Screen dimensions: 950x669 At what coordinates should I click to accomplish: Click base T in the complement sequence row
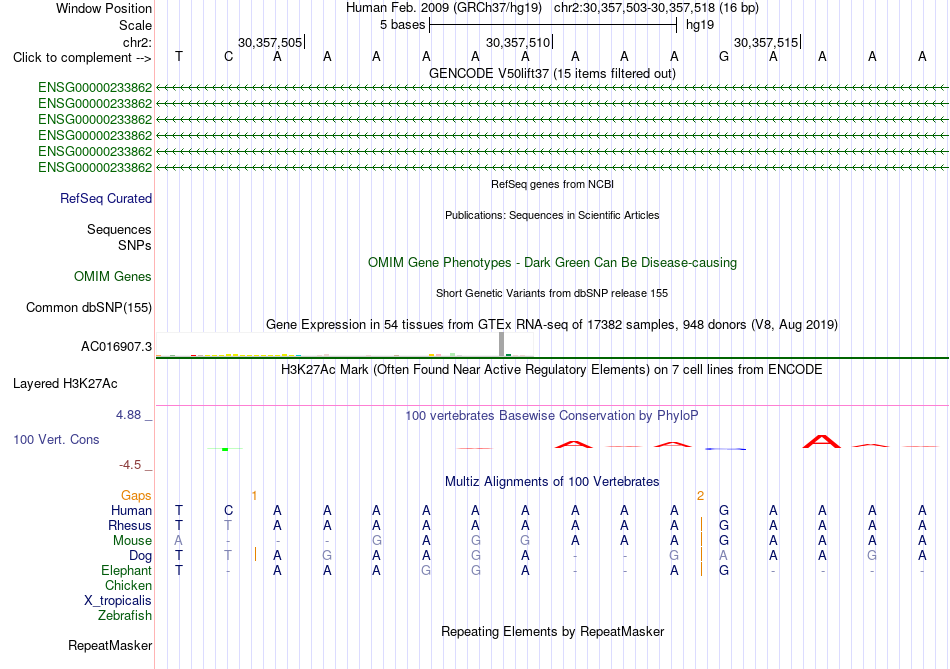pyautogui.click(x=179, y=56)
